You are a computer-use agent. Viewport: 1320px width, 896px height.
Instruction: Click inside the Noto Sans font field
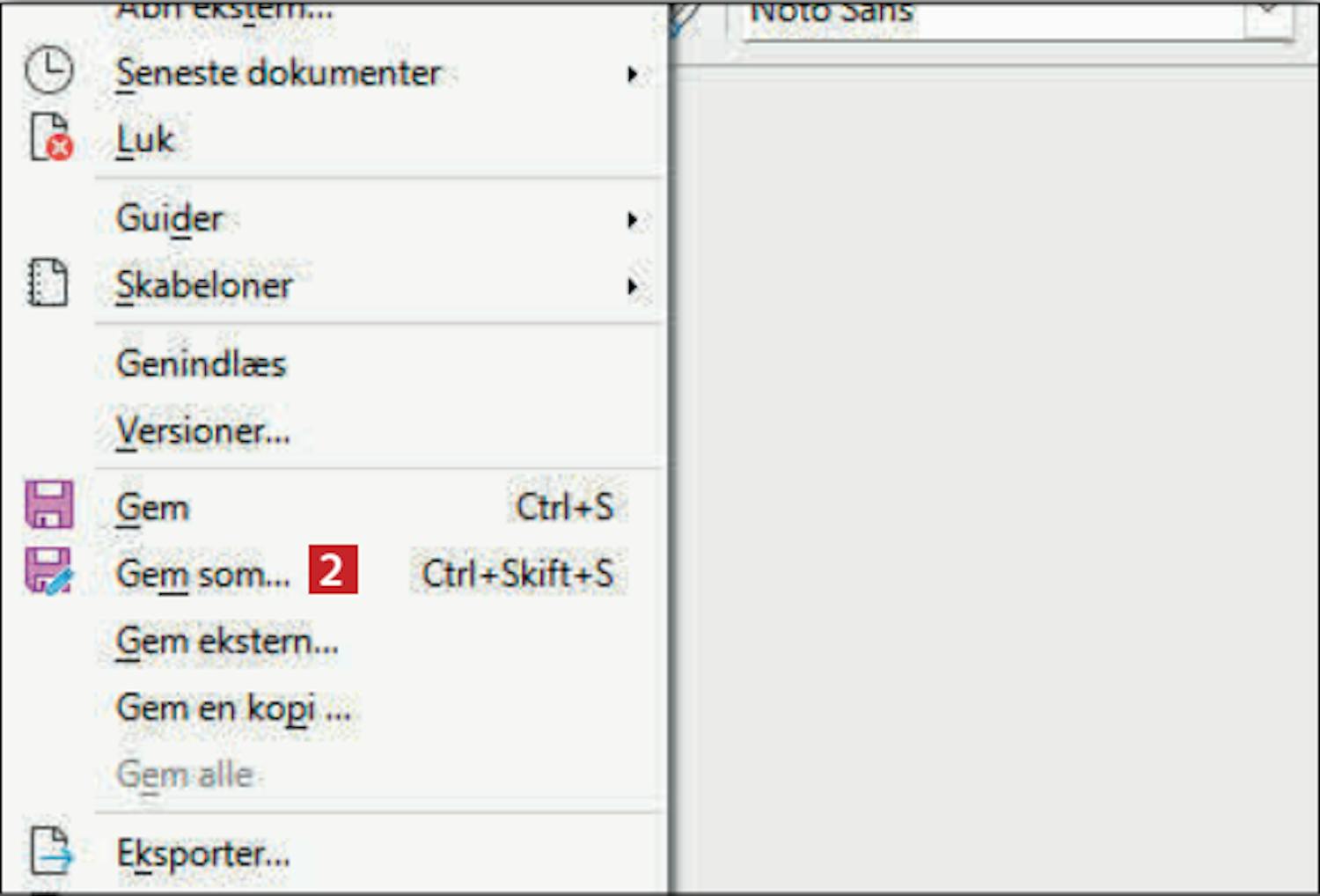point(986,14)
